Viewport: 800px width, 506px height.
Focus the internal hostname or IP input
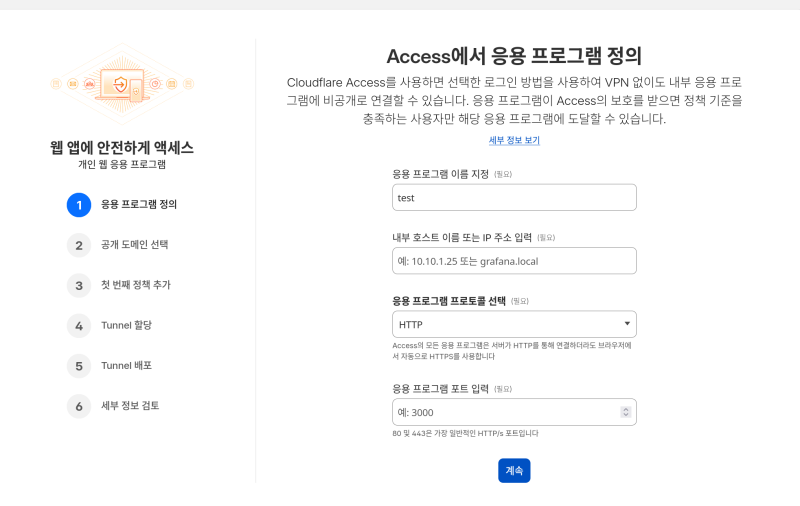click(x=514, y=261)
